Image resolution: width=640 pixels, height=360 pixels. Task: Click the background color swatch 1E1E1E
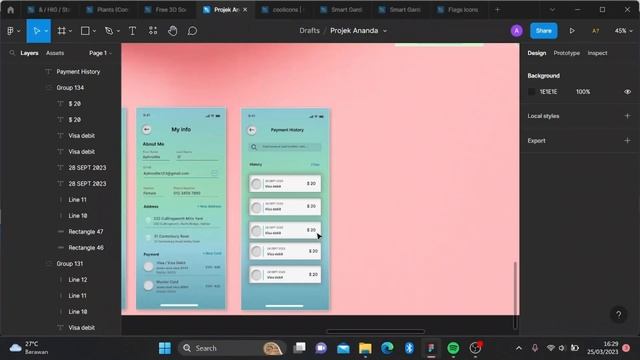pyautogui.click(x=531, y=92)
